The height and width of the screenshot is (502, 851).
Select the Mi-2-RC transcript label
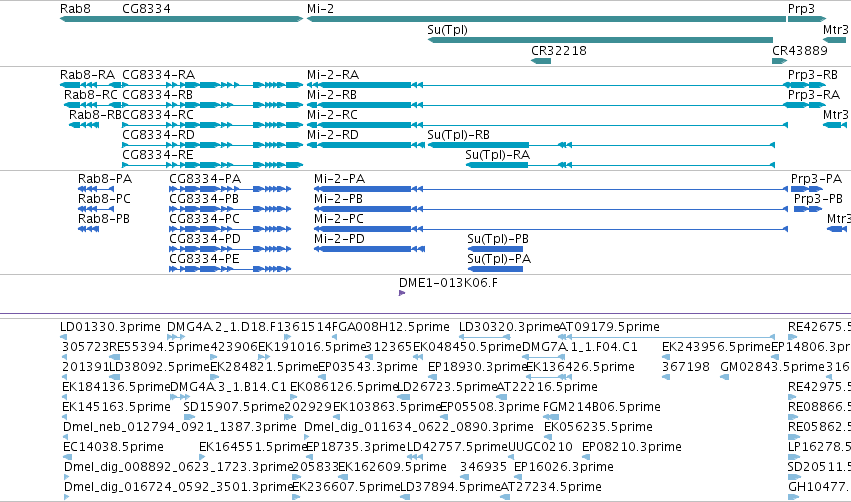tap(332, 115)
